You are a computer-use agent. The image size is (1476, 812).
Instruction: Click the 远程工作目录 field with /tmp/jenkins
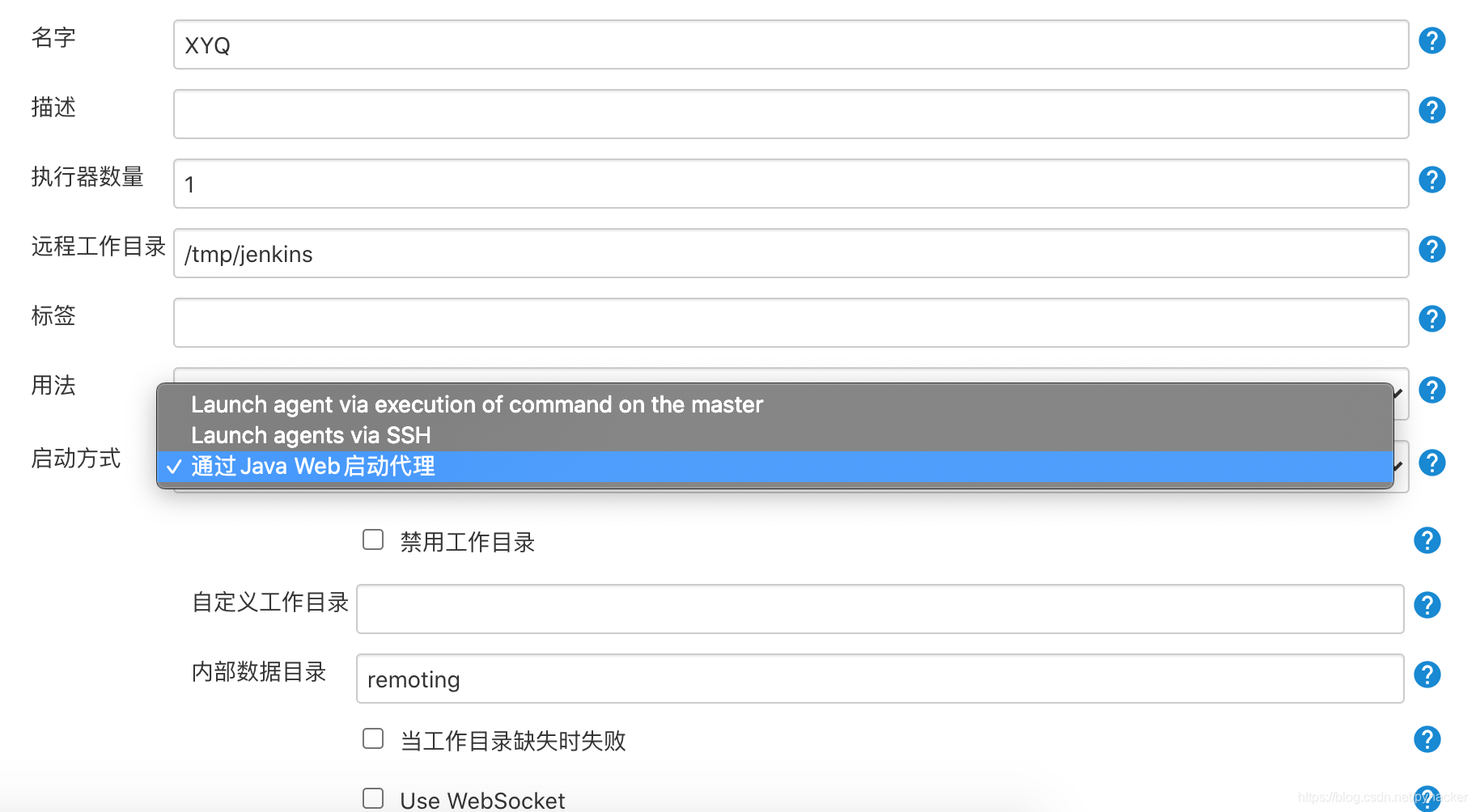pyautogui.click(x=791, y=253)
